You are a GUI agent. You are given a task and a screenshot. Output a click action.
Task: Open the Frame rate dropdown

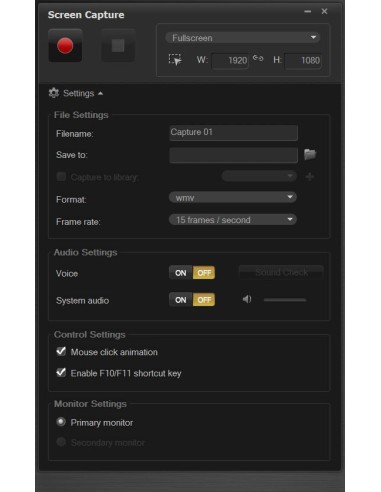pyautogui.click(x=233, y=220)
